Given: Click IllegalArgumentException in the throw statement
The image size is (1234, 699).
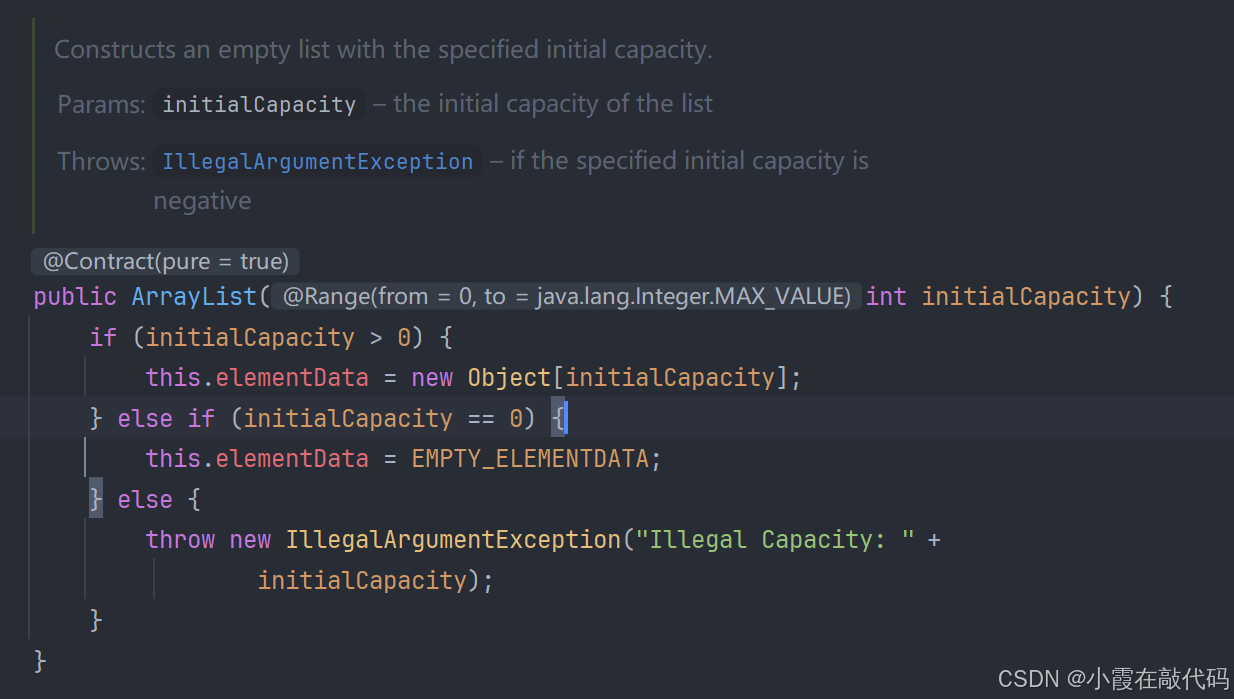Looking at the screenshot, I should (453, 540).
